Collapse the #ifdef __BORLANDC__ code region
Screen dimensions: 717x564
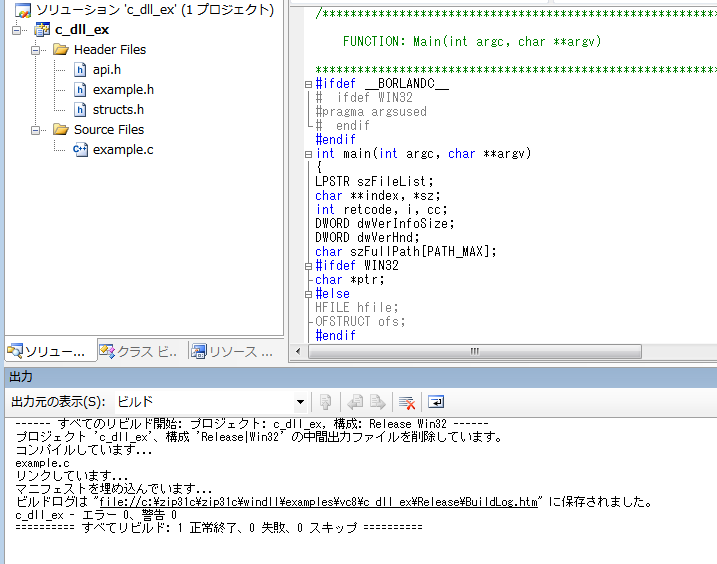(308, 84)
